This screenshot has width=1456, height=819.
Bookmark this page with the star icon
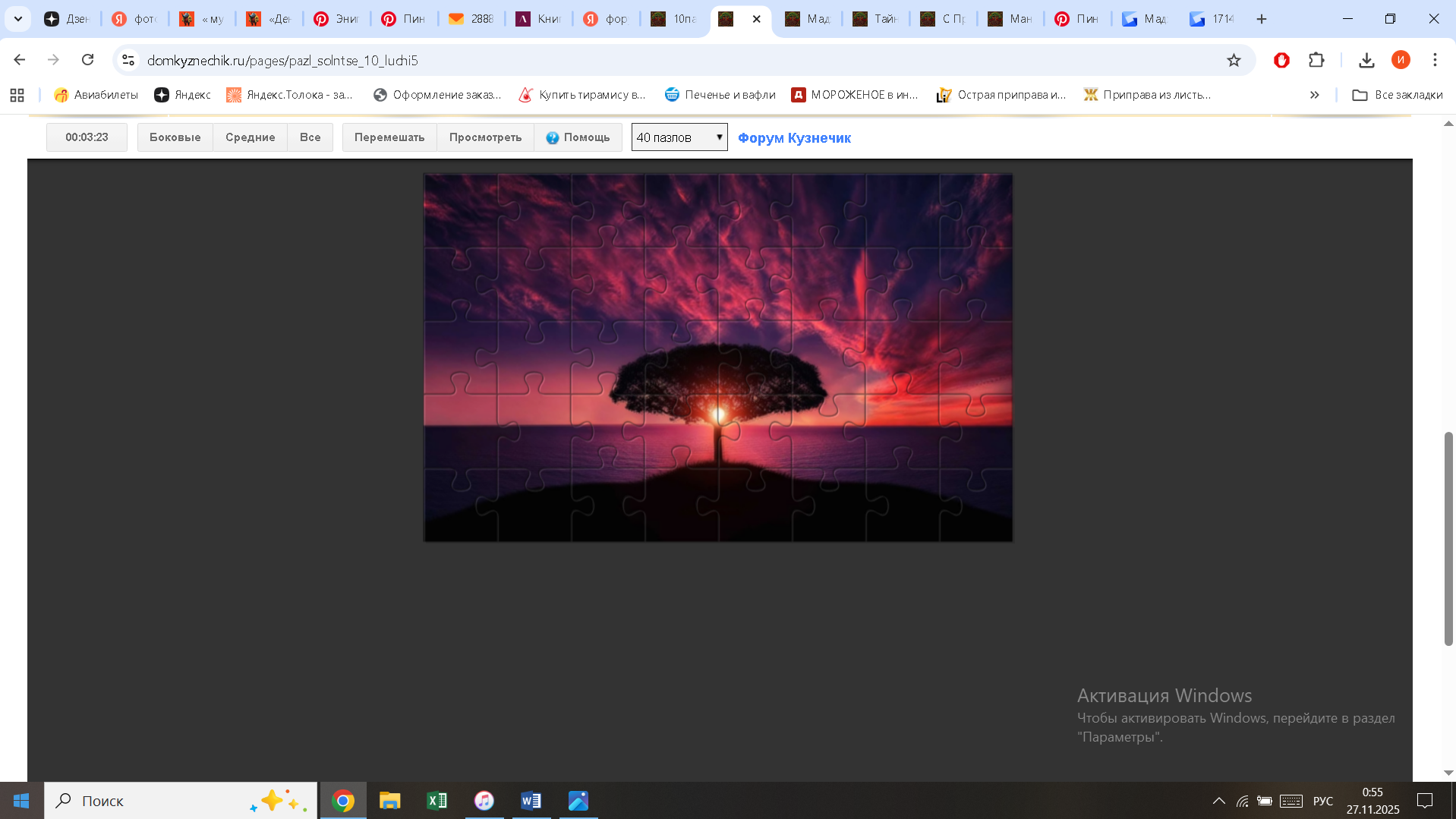(x=1234, y=60)
